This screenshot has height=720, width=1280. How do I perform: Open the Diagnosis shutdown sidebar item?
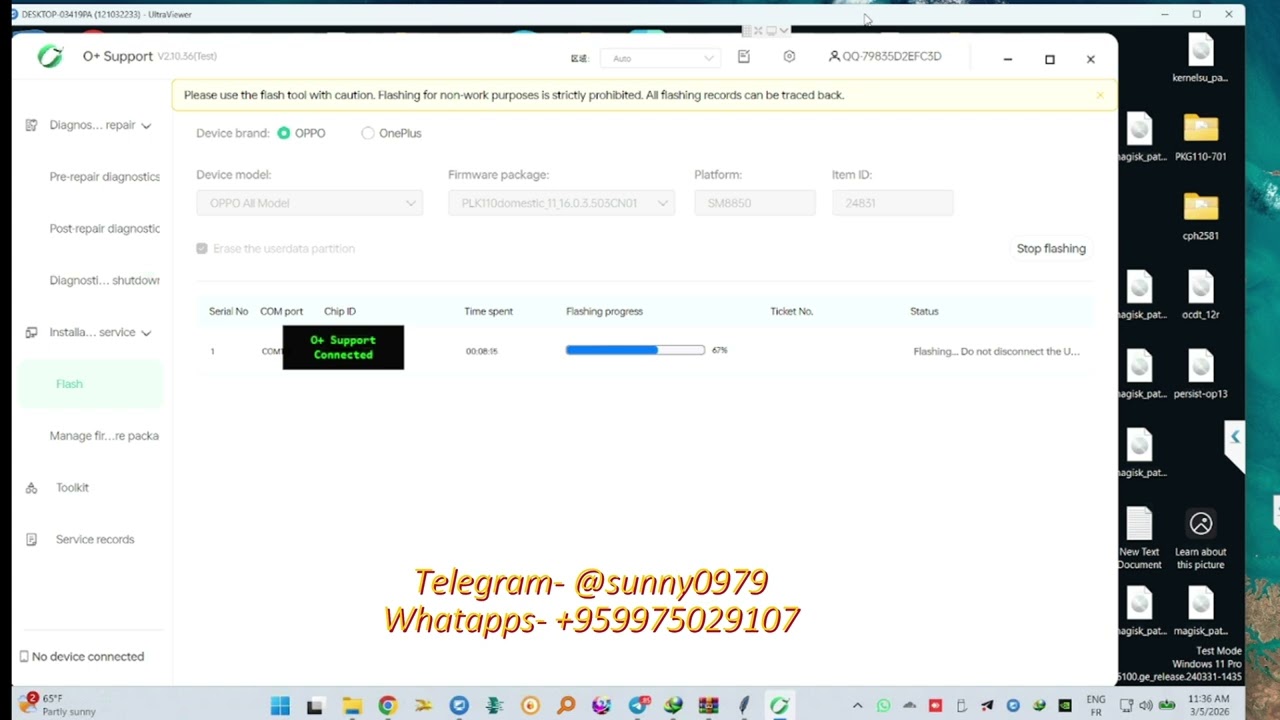pyautogui.click(x=104, y=281)
